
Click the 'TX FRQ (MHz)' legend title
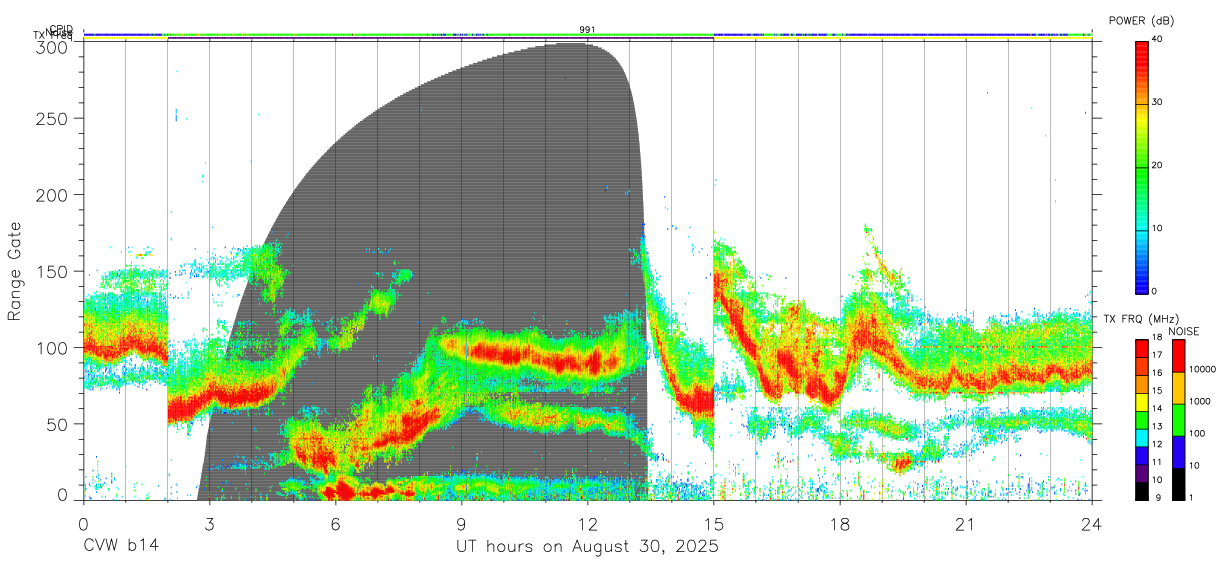point(1139,319)
